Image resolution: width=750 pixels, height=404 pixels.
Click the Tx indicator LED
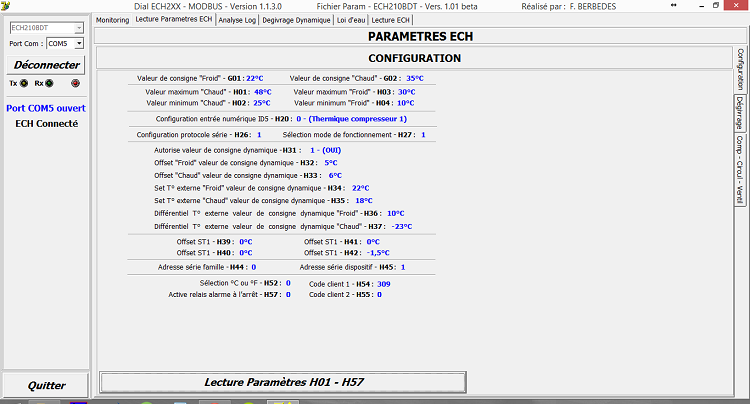tap(23, 84)
